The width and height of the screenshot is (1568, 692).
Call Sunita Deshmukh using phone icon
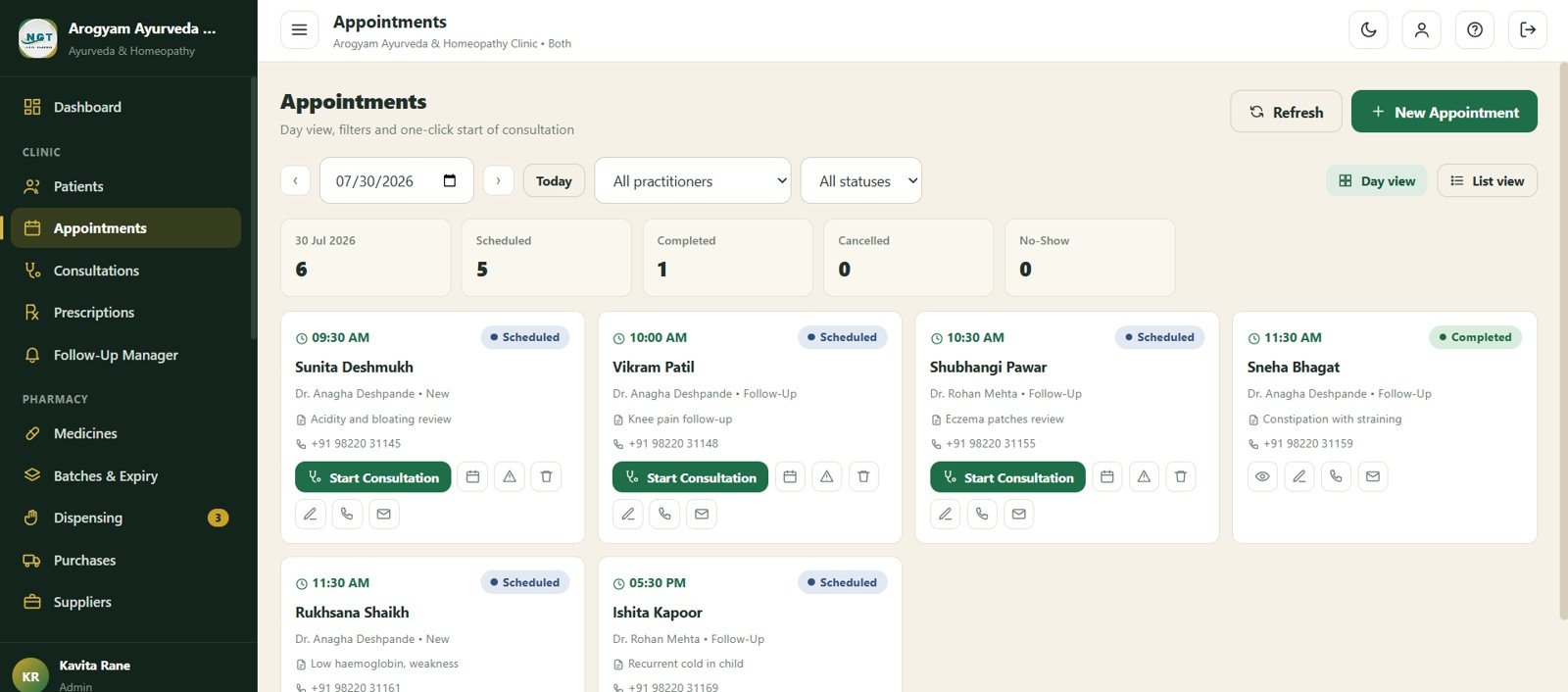point(347,514)
